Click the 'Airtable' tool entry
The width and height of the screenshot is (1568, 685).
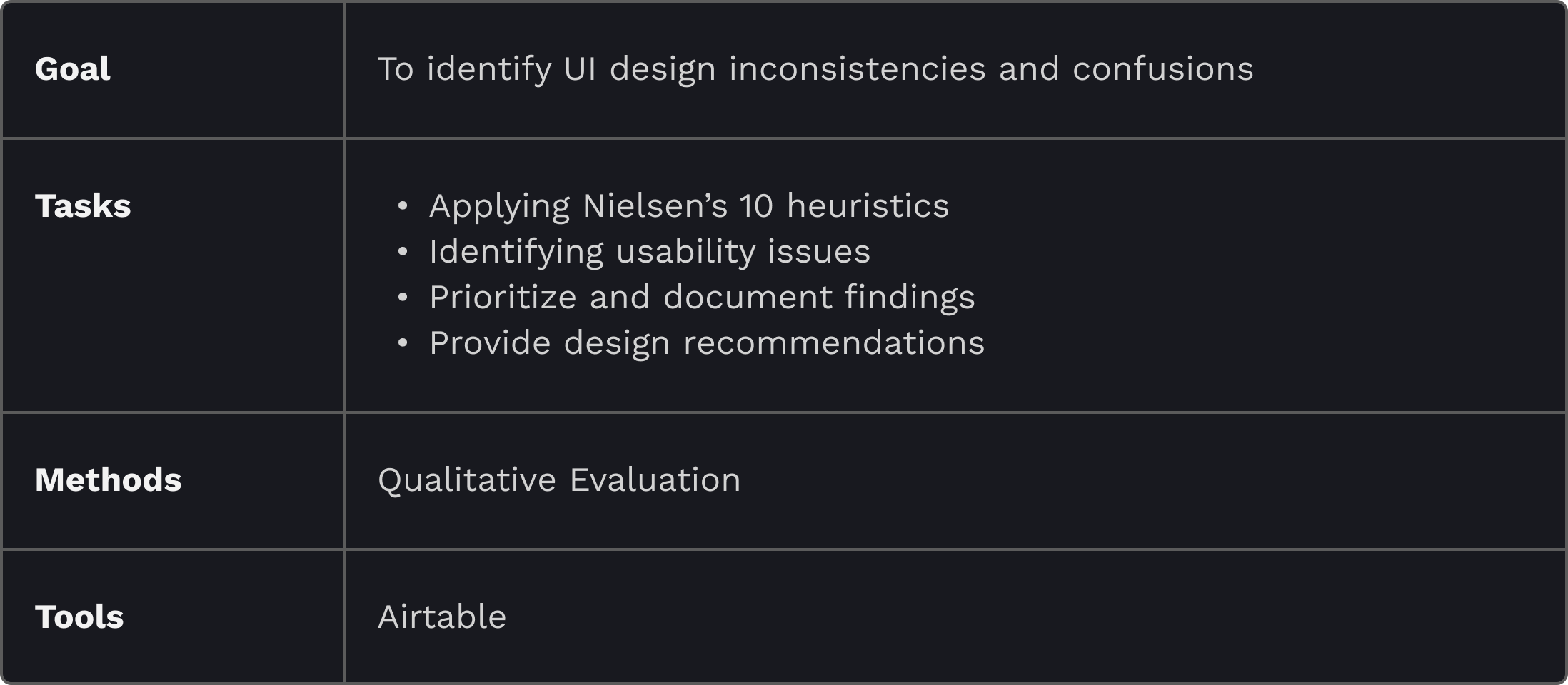pyautogui.click(x=442, y=617)
